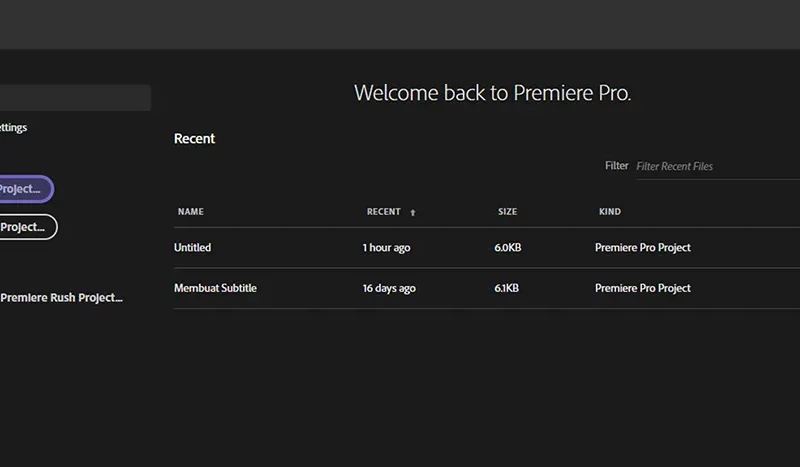Screen dimensions: 800x467
Task: Open the Membuat Subtitle recent project
Action: [x=215, y=288]
